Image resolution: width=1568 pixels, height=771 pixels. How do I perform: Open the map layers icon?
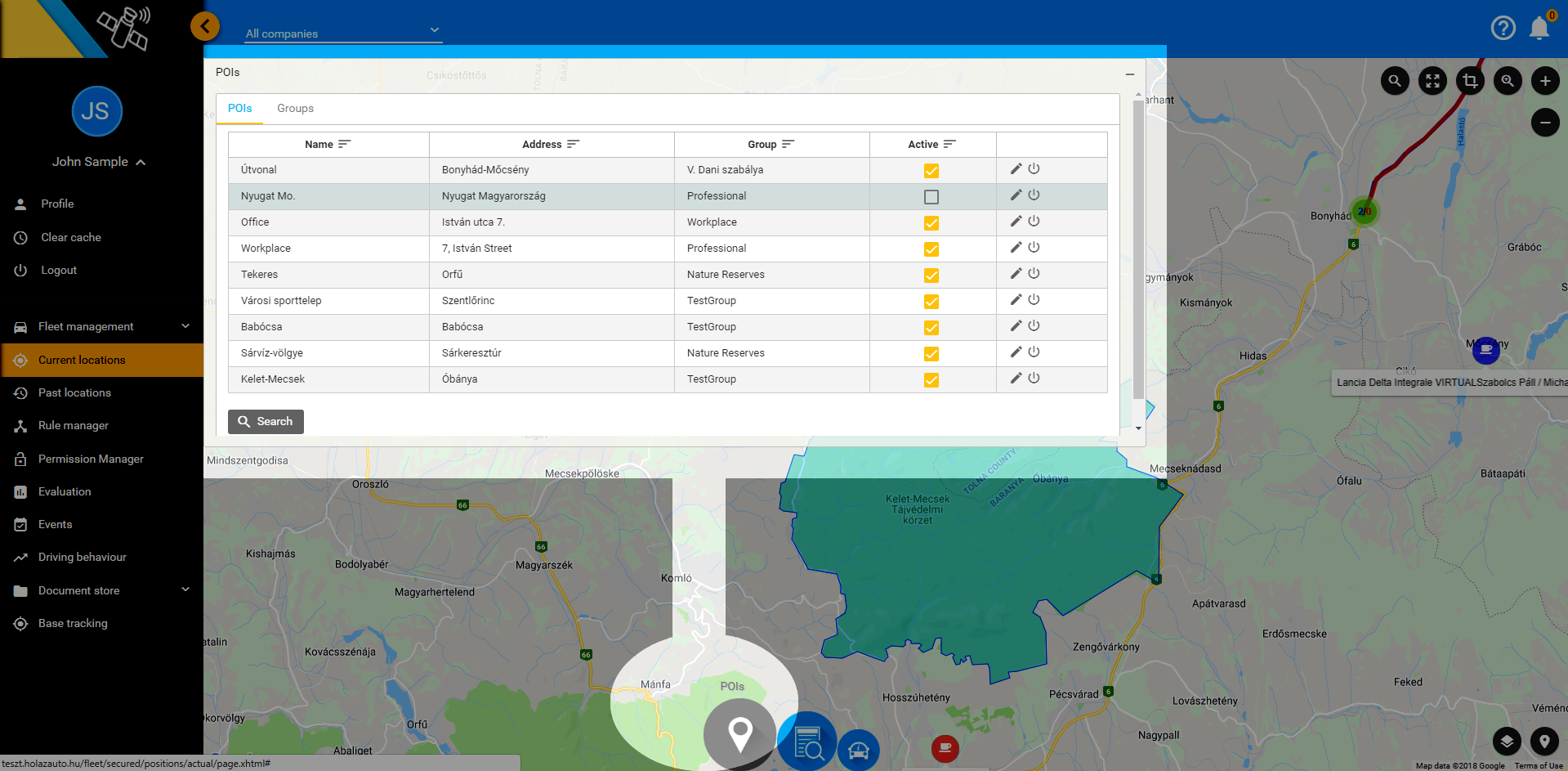coord(1507,742)
